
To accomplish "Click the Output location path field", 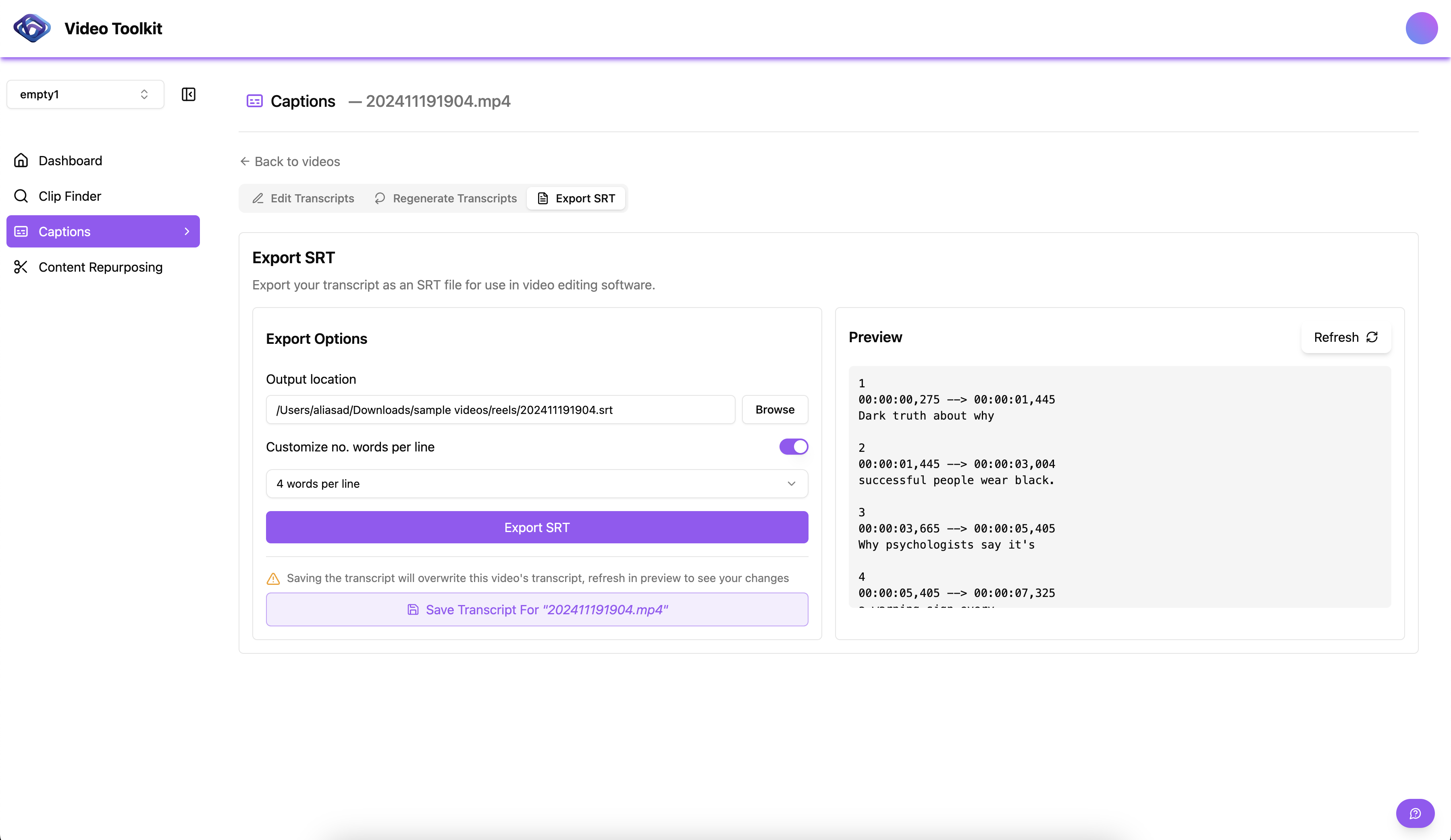I will (500, 410).
